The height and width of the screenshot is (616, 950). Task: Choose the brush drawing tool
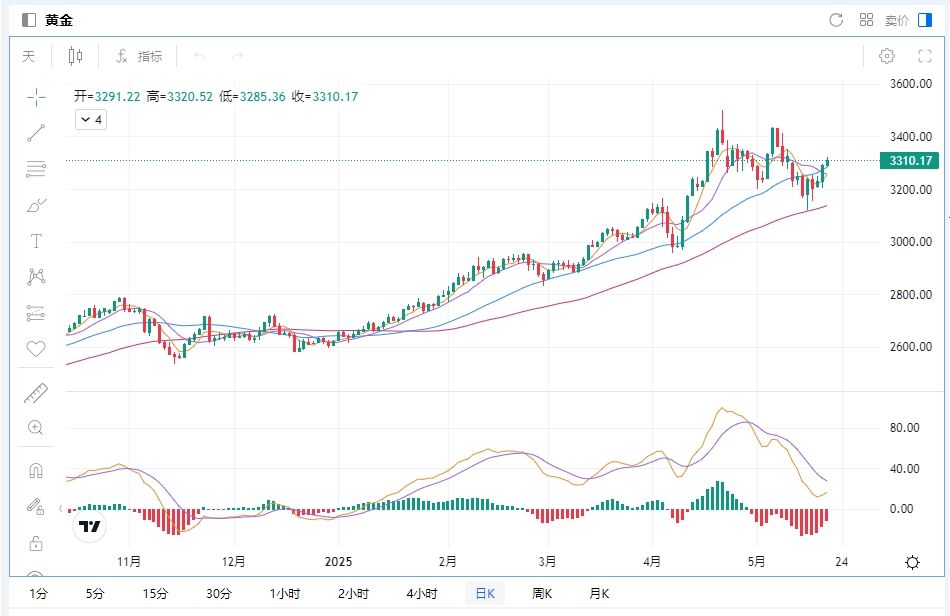pos(36,206)
